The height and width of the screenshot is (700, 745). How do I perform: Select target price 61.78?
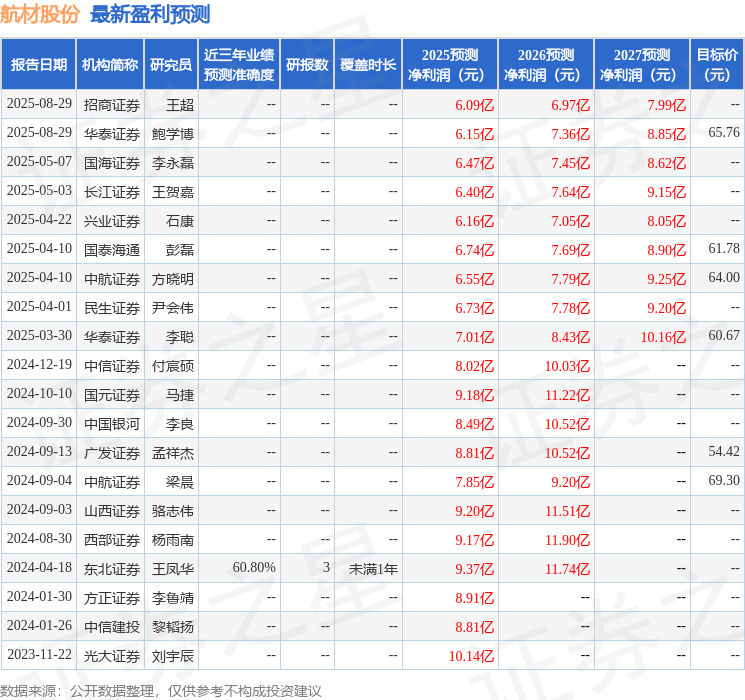point(724,249)
